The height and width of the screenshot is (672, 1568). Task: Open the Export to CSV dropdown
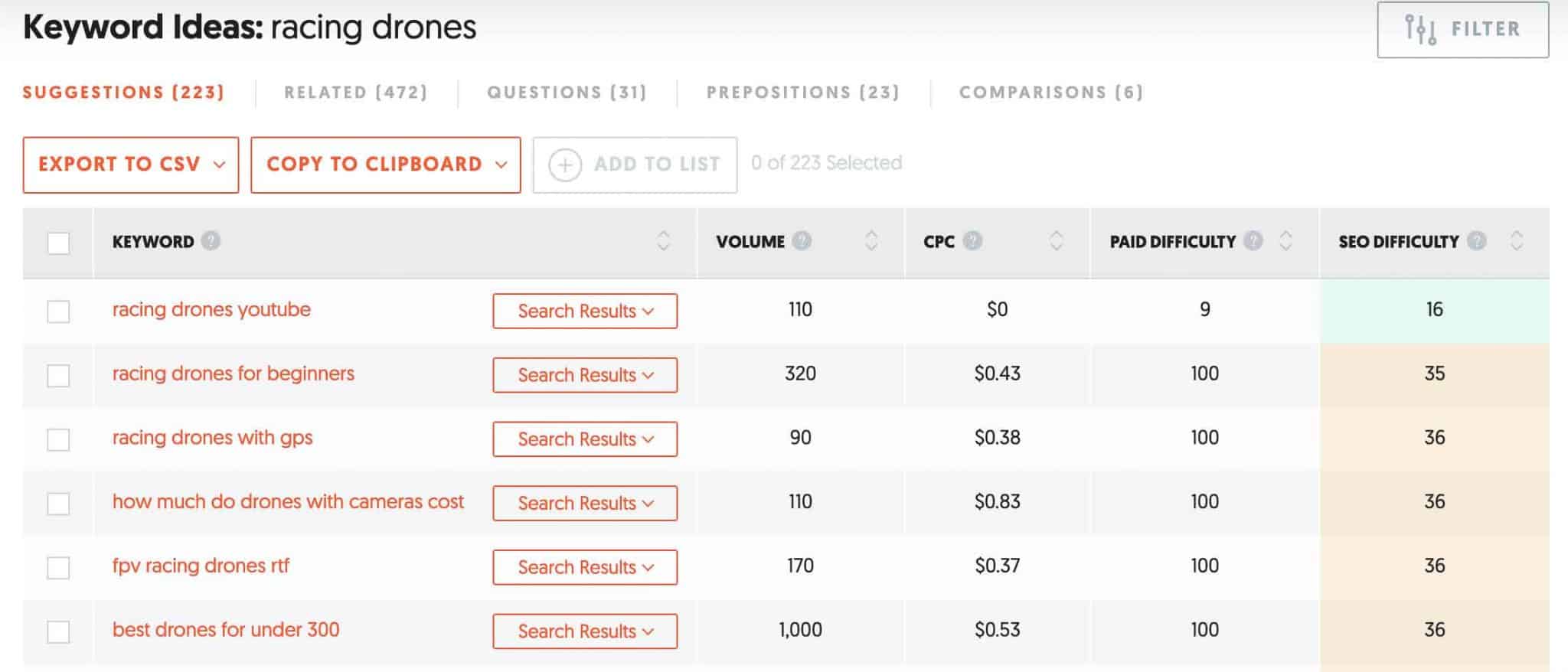tap(131, 165)
